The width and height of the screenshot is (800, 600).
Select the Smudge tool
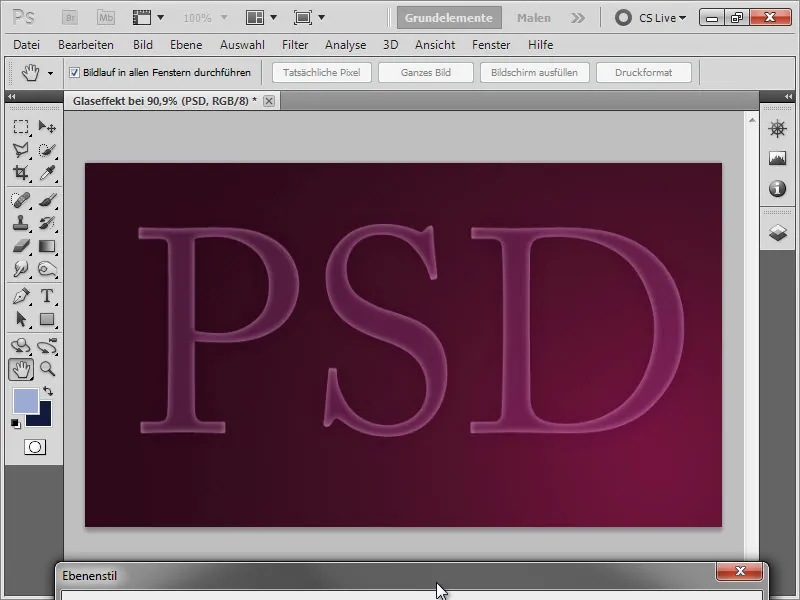(21, 269)
